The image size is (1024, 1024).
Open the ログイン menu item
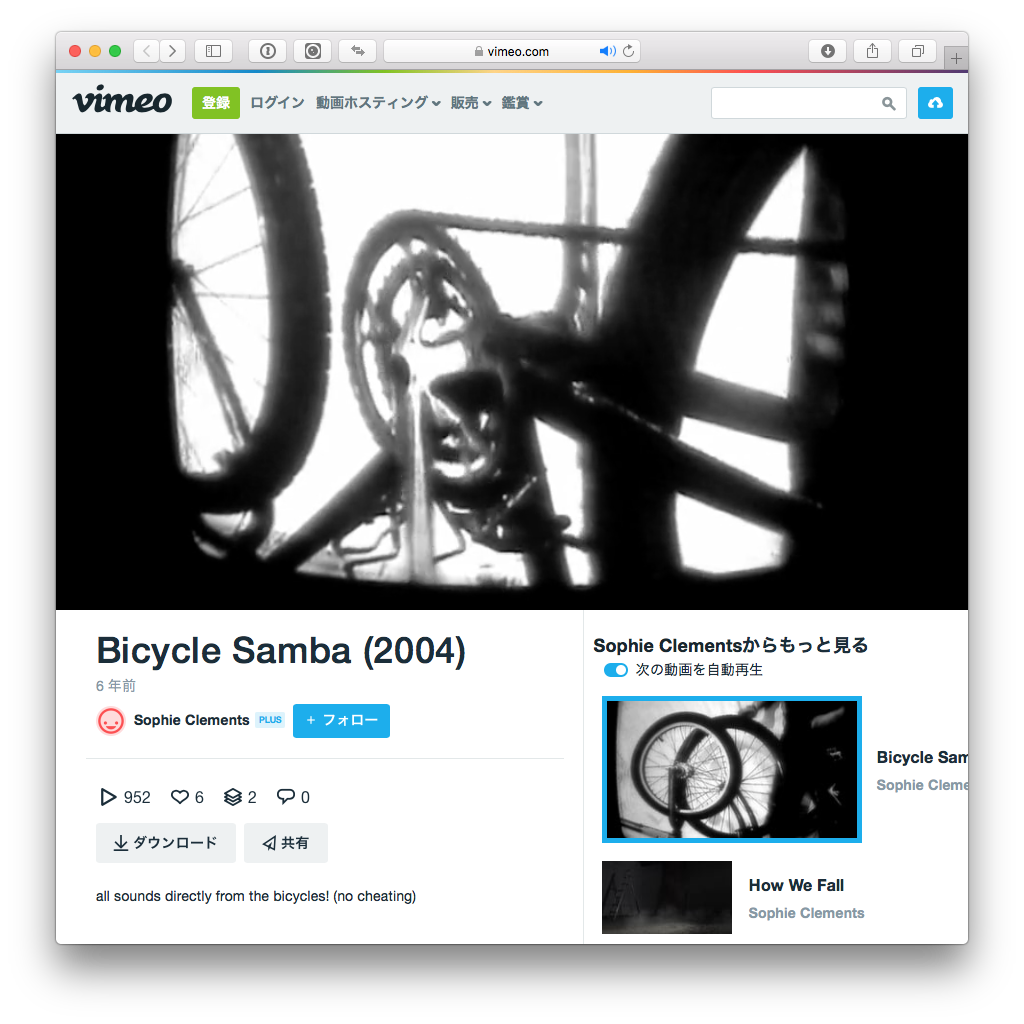(x=278, y=103)
